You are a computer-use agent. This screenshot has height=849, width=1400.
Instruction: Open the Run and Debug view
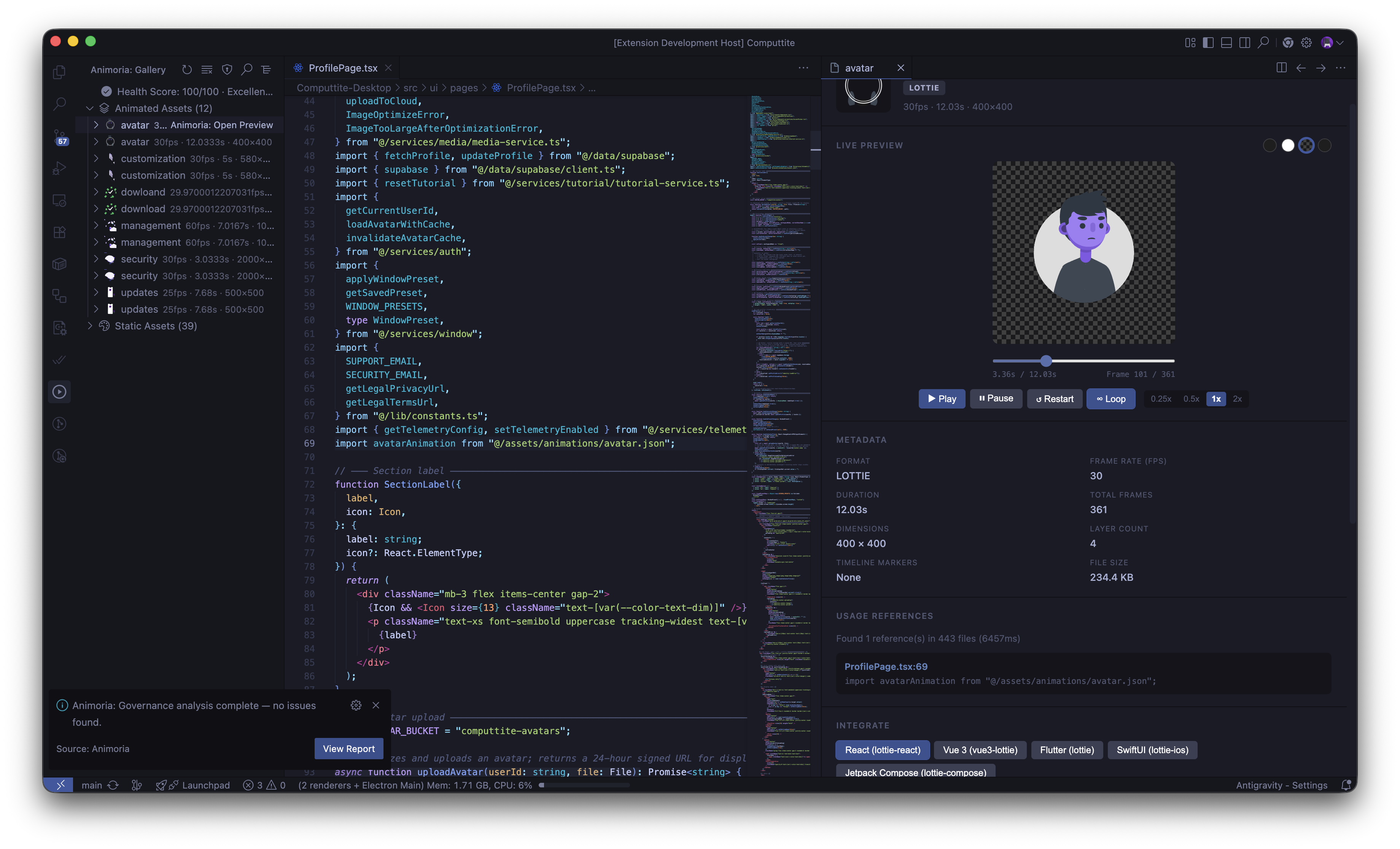pyautogui.click(x=59, y=168)
